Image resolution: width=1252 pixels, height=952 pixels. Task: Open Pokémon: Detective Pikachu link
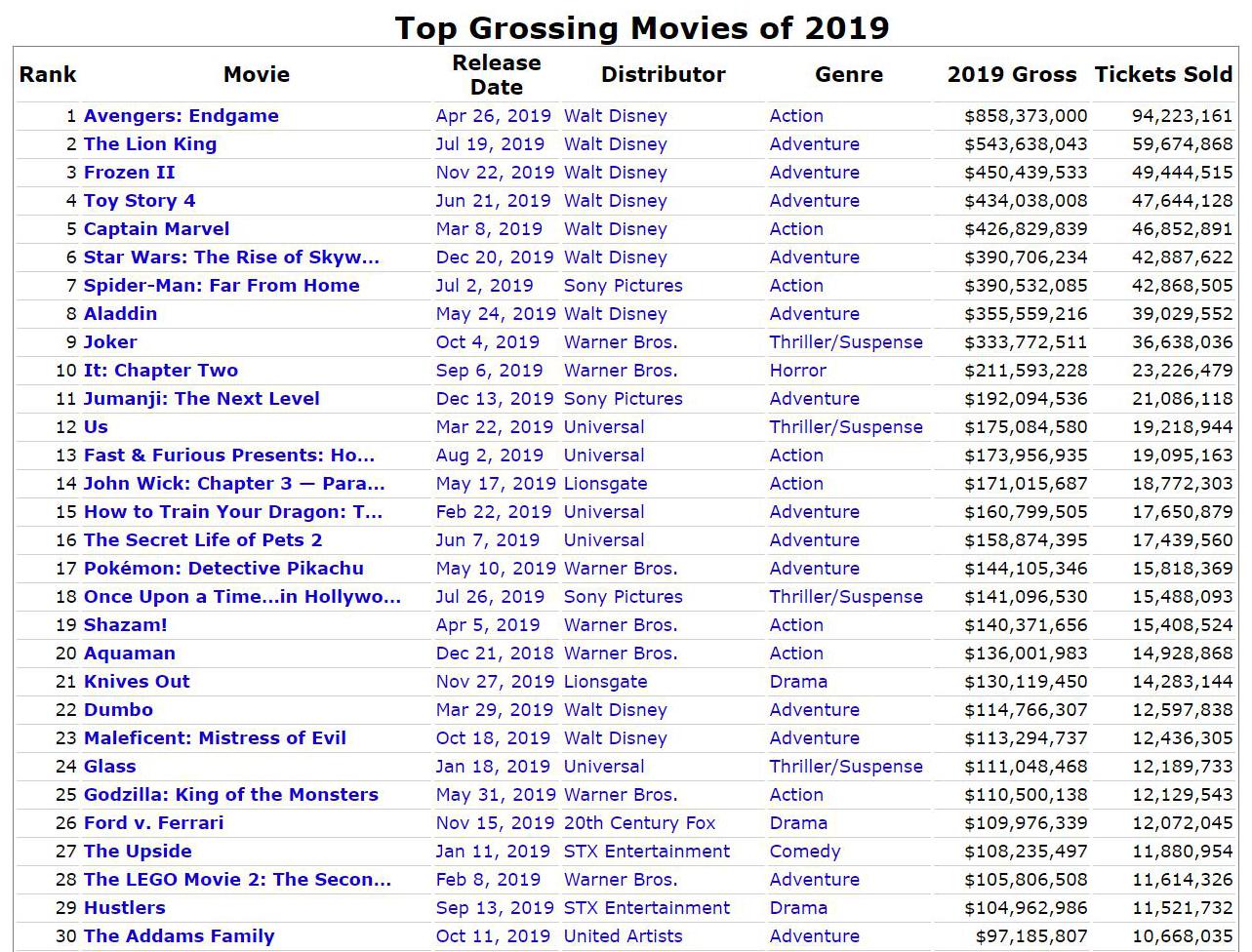(x=223, y=568)
